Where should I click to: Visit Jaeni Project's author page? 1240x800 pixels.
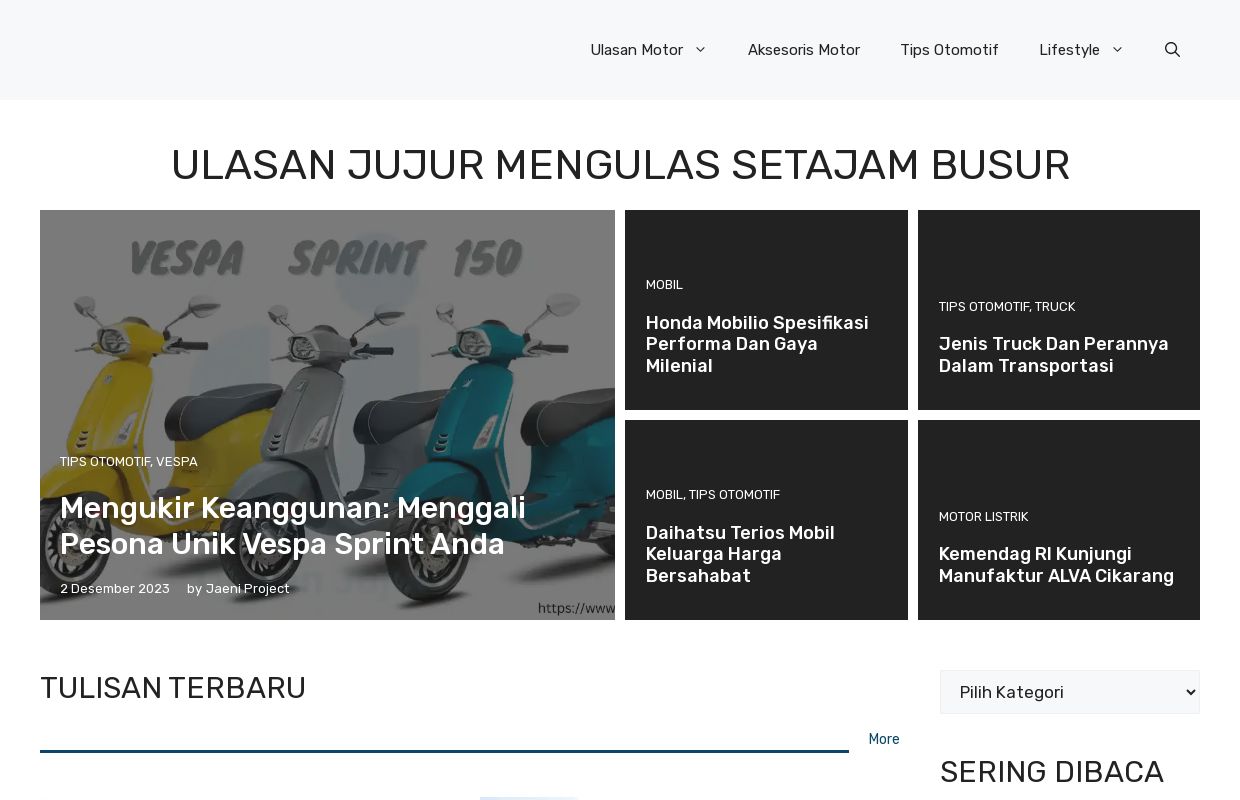(248, 589)
